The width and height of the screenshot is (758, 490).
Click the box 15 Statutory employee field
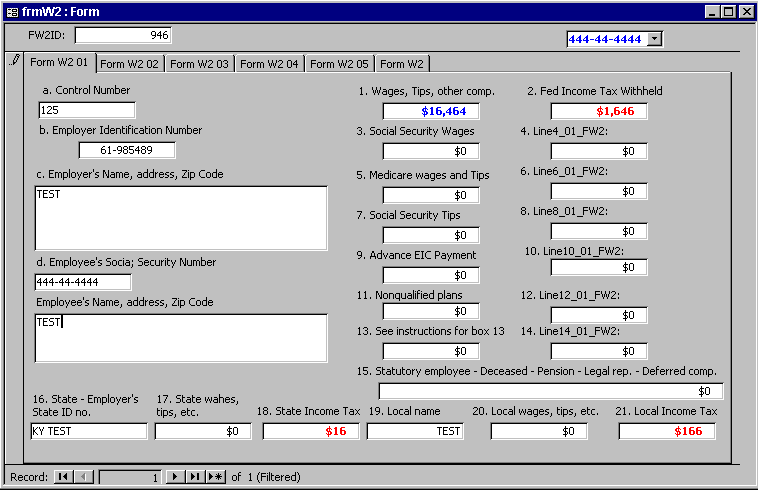click(551, 391)
